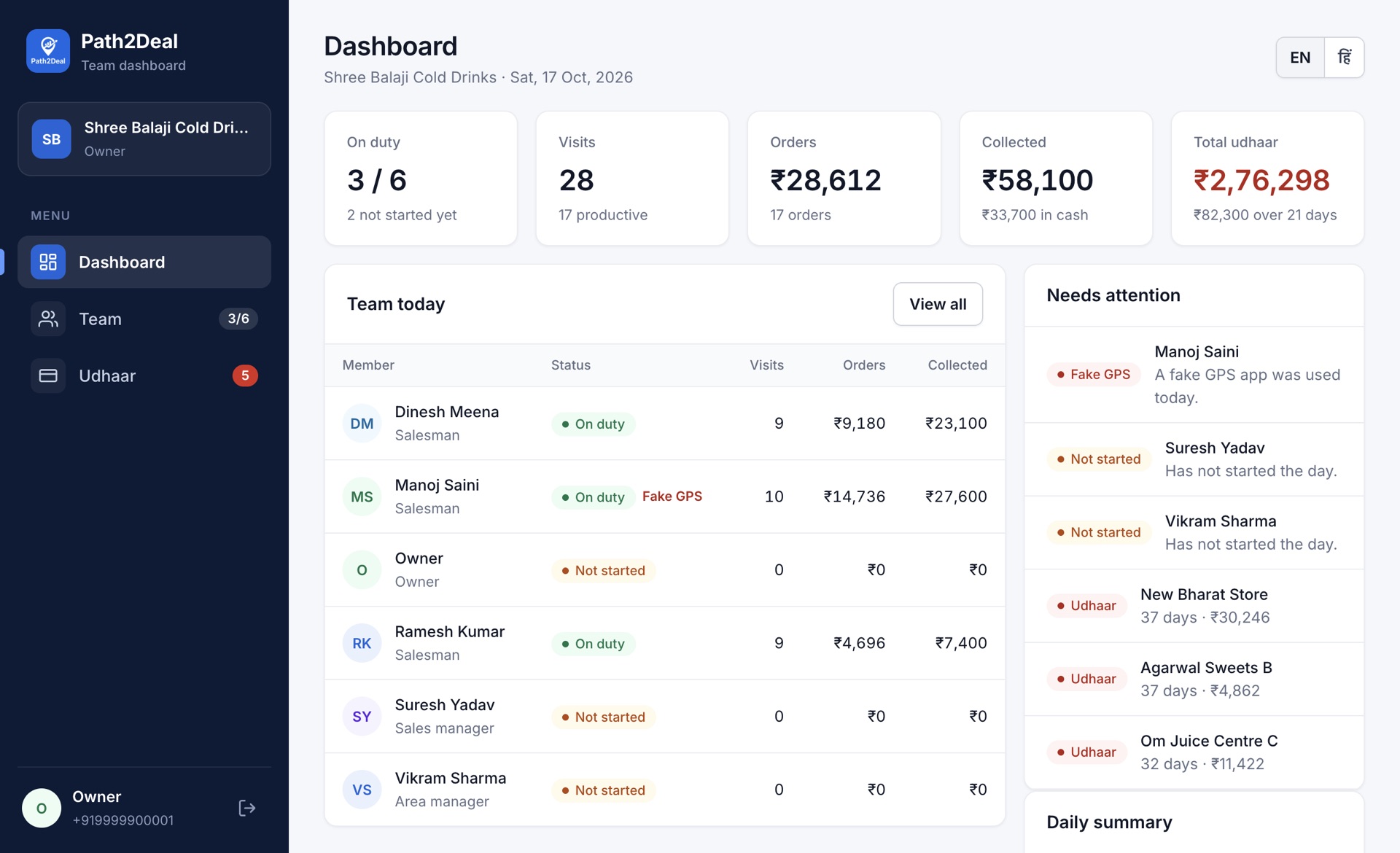Click the Team people icon

point(48,319)
